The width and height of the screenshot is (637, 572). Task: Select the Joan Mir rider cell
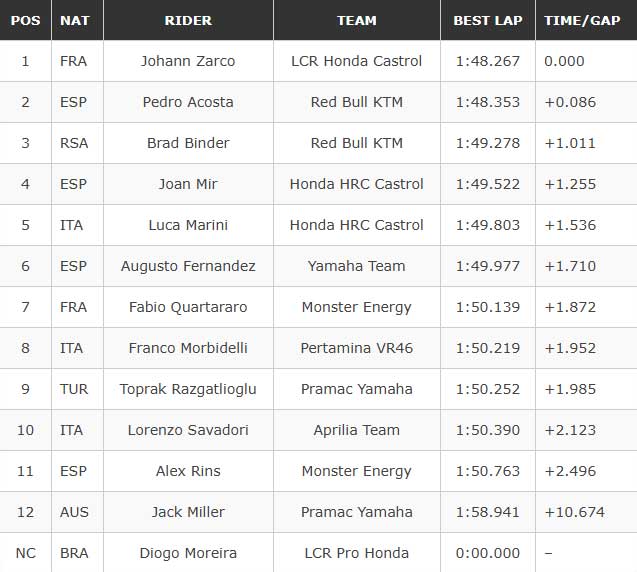tap(188, 184)
